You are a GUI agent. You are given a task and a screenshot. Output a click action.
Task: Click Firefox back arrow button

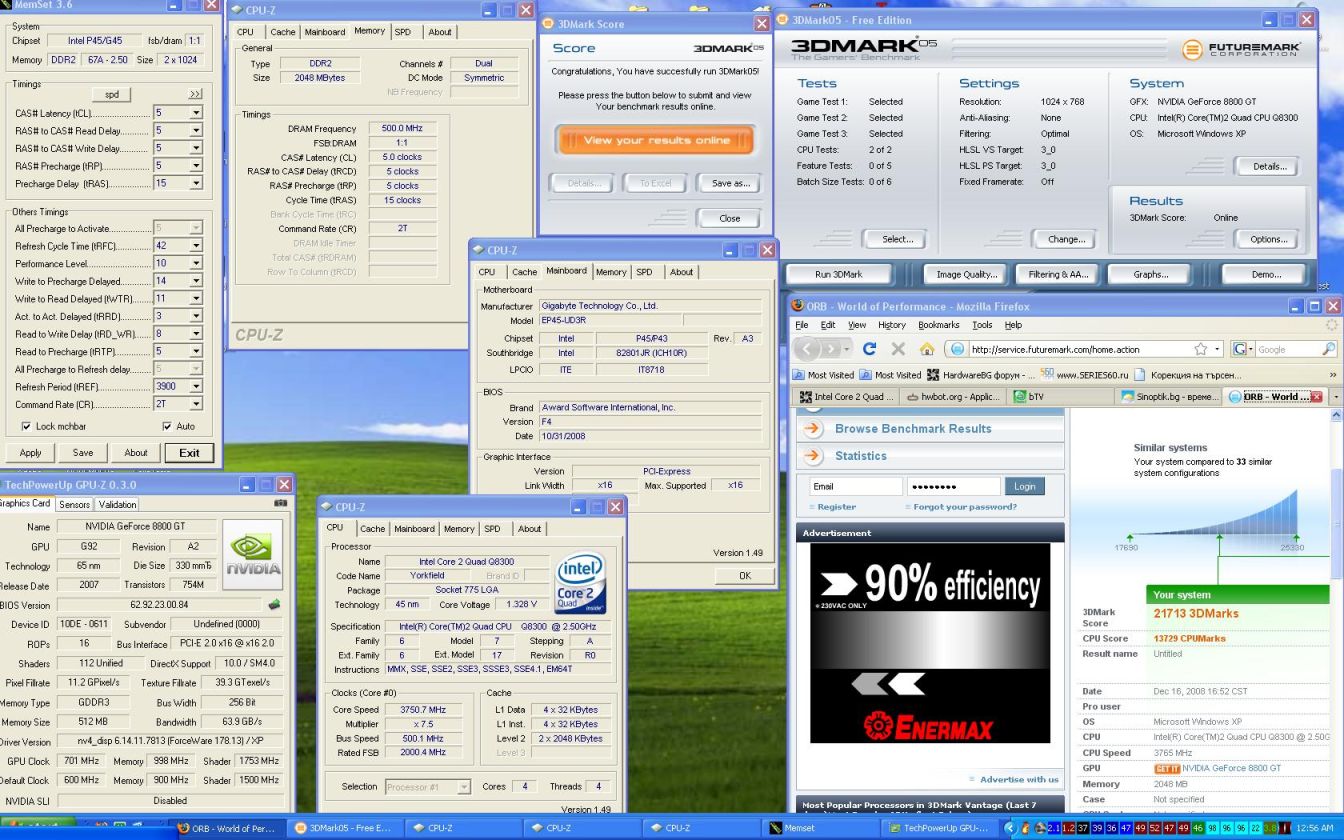tap(808, 349)
